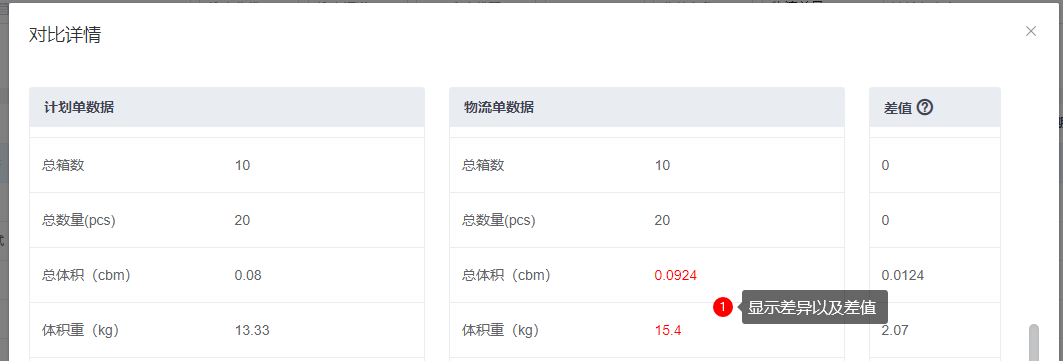
Task: Select the 0.0124 difference value
Action: coord(902,276)
